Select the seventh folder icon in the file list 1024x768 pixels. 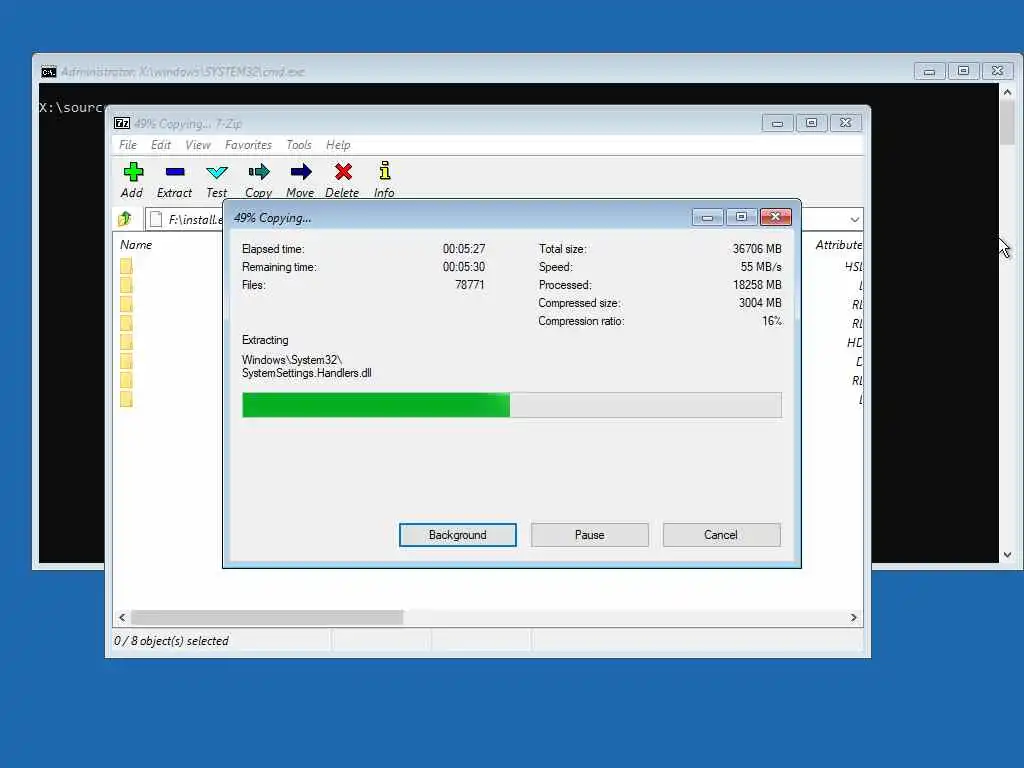[126, 380]
